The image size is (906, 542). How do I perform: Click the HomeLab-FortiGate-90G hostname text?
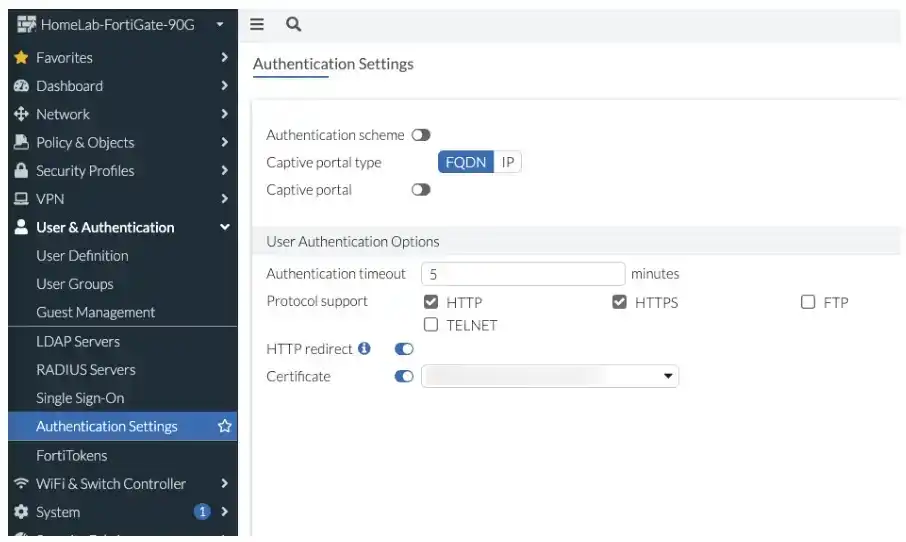(x=118, y=25)
